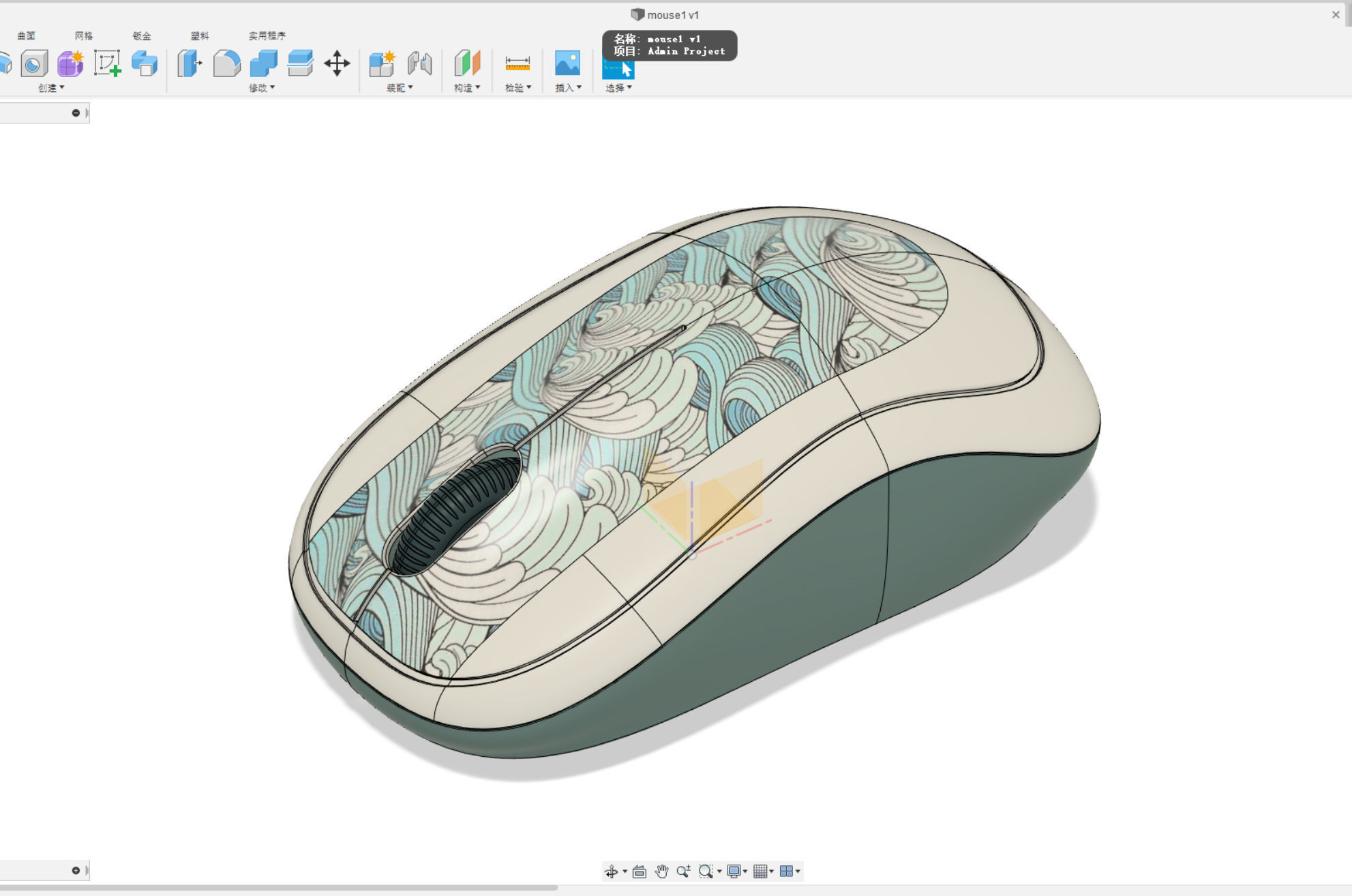The image size is (1352, 896).
Task: Expand the 选择 dropdown
Action: click(618, 87)
